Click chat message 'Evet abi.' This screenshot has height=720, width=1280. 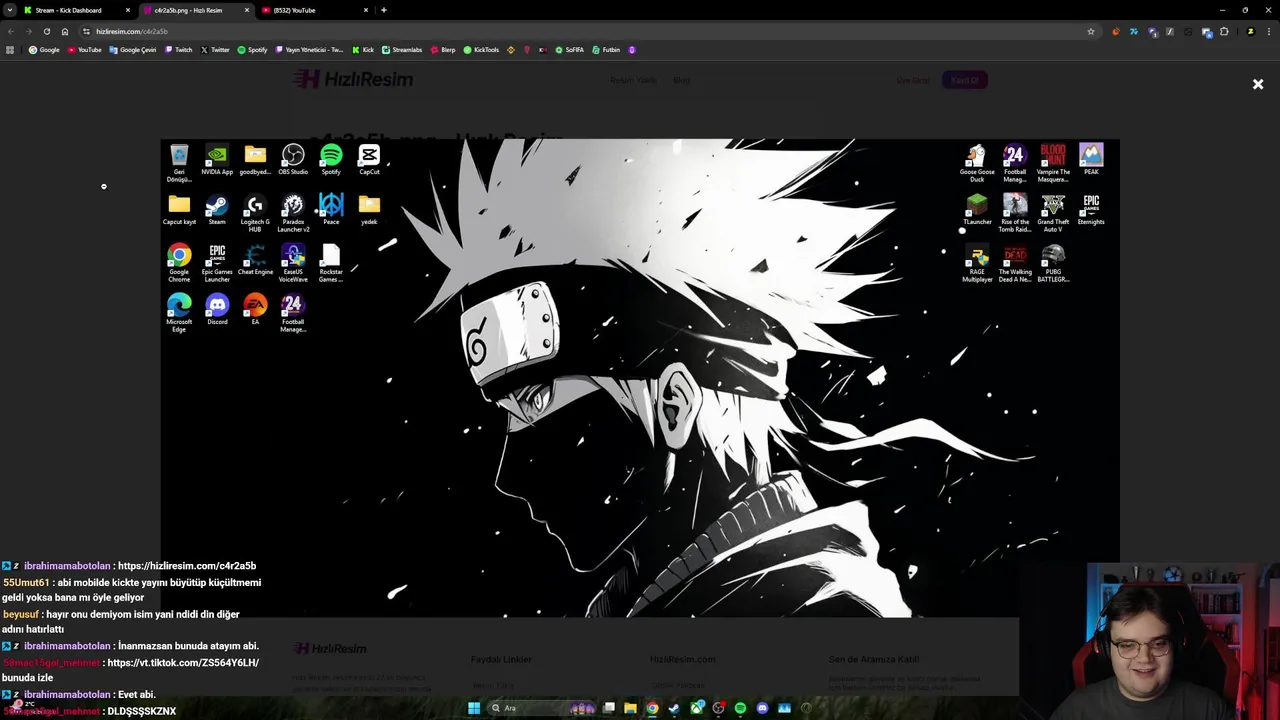pyautogui.click(x=137, y=695)
